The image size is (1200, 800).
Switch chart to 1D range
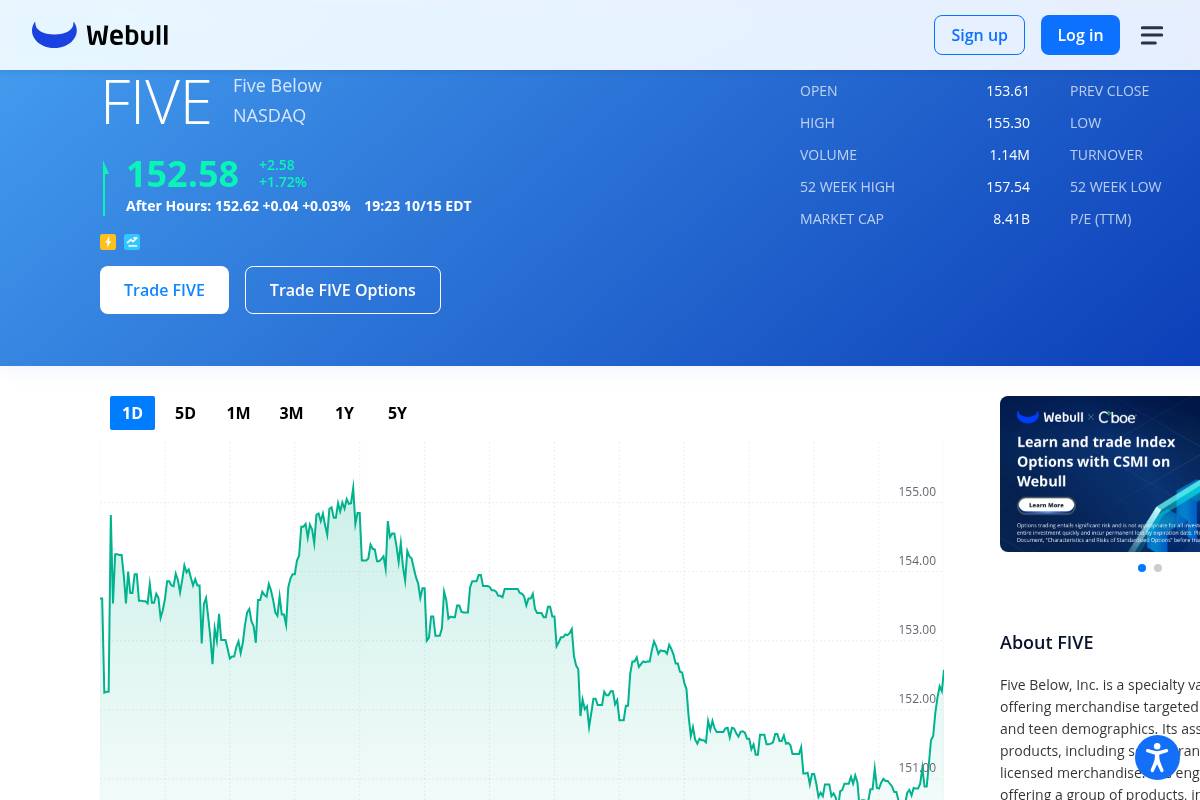[x=132, y=413]
